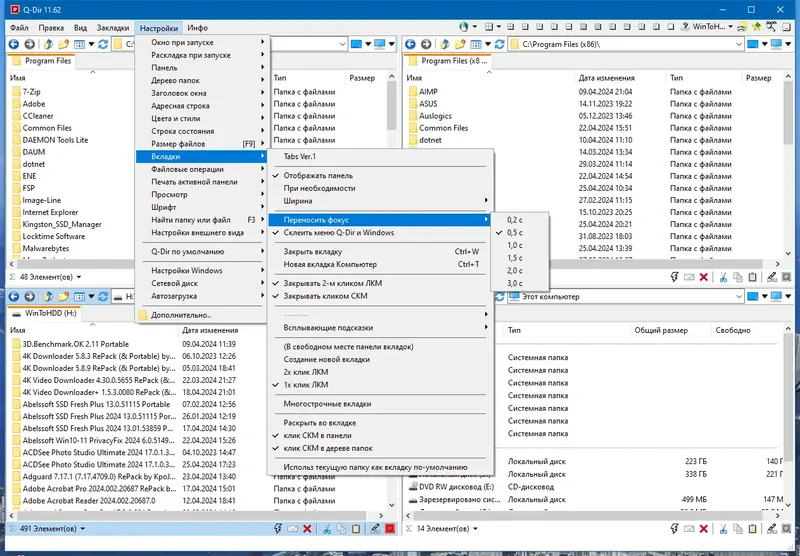Image resolution: width=800 pixels, height=556 pixels.
Task: Click refresh icon in top-right pane toolbar
Action: point(499,44)
